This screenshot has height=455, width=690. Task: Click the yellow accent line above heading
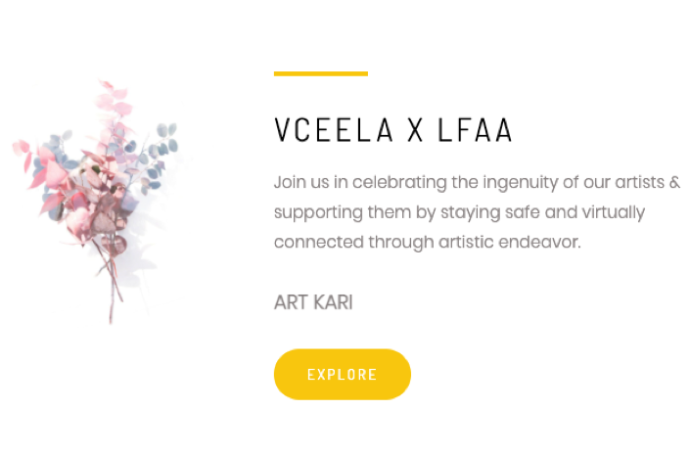(x=320, y=73)
